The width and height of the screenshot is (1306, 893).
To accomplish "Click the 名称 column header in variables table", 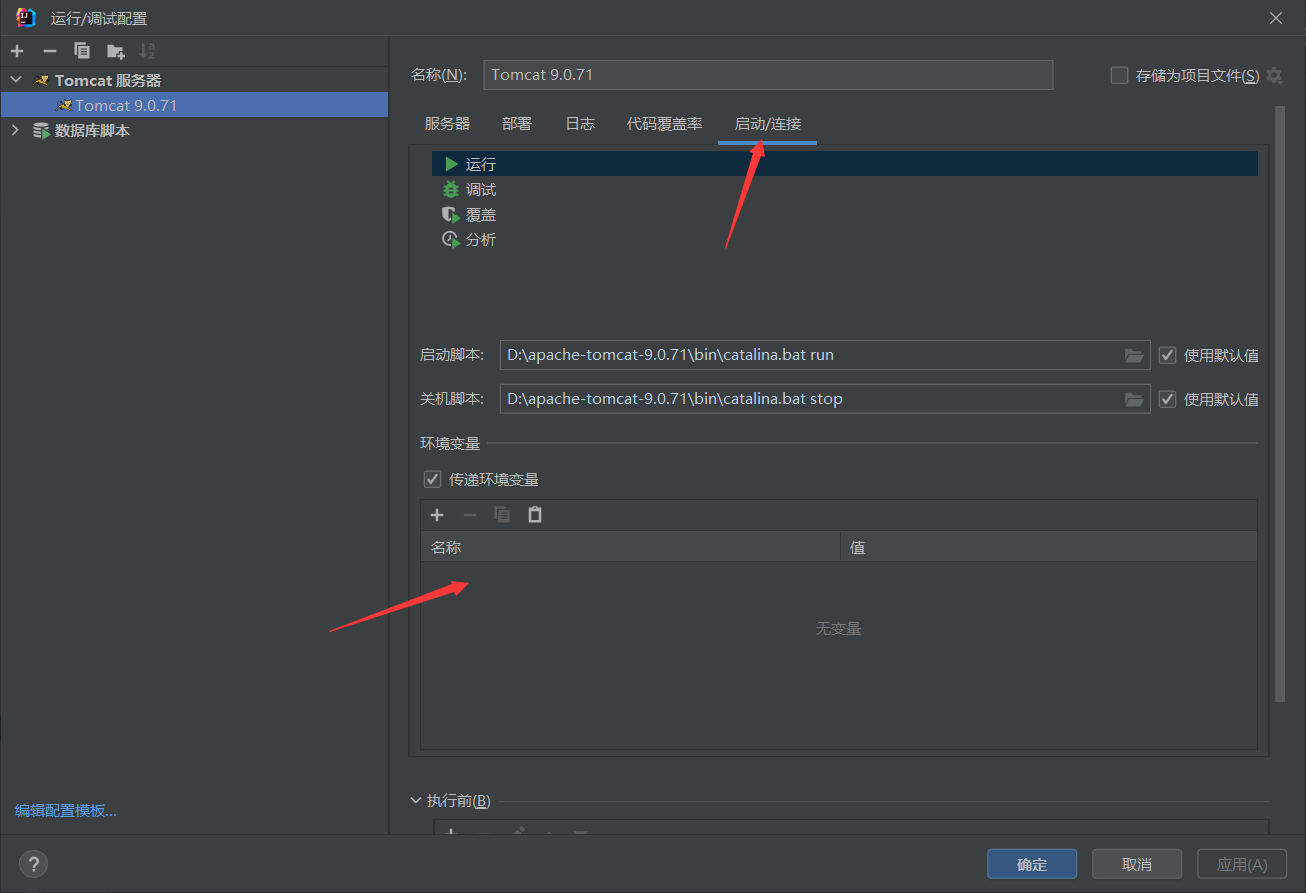I will point(630,547).
